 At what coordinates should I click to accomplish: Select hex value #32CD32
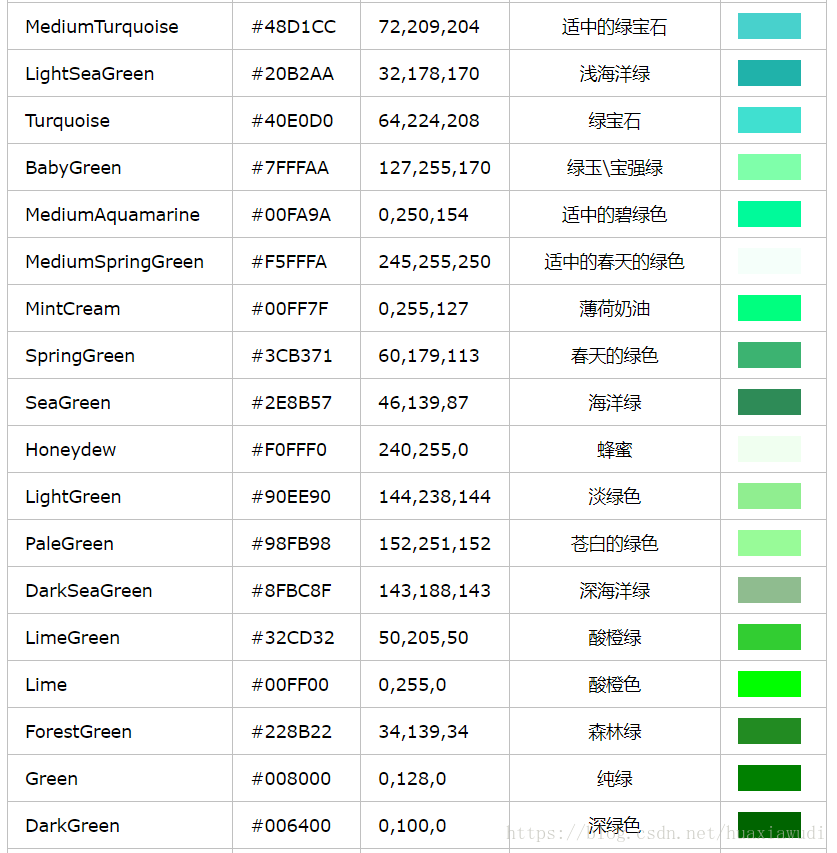click(x=293, y=638)
